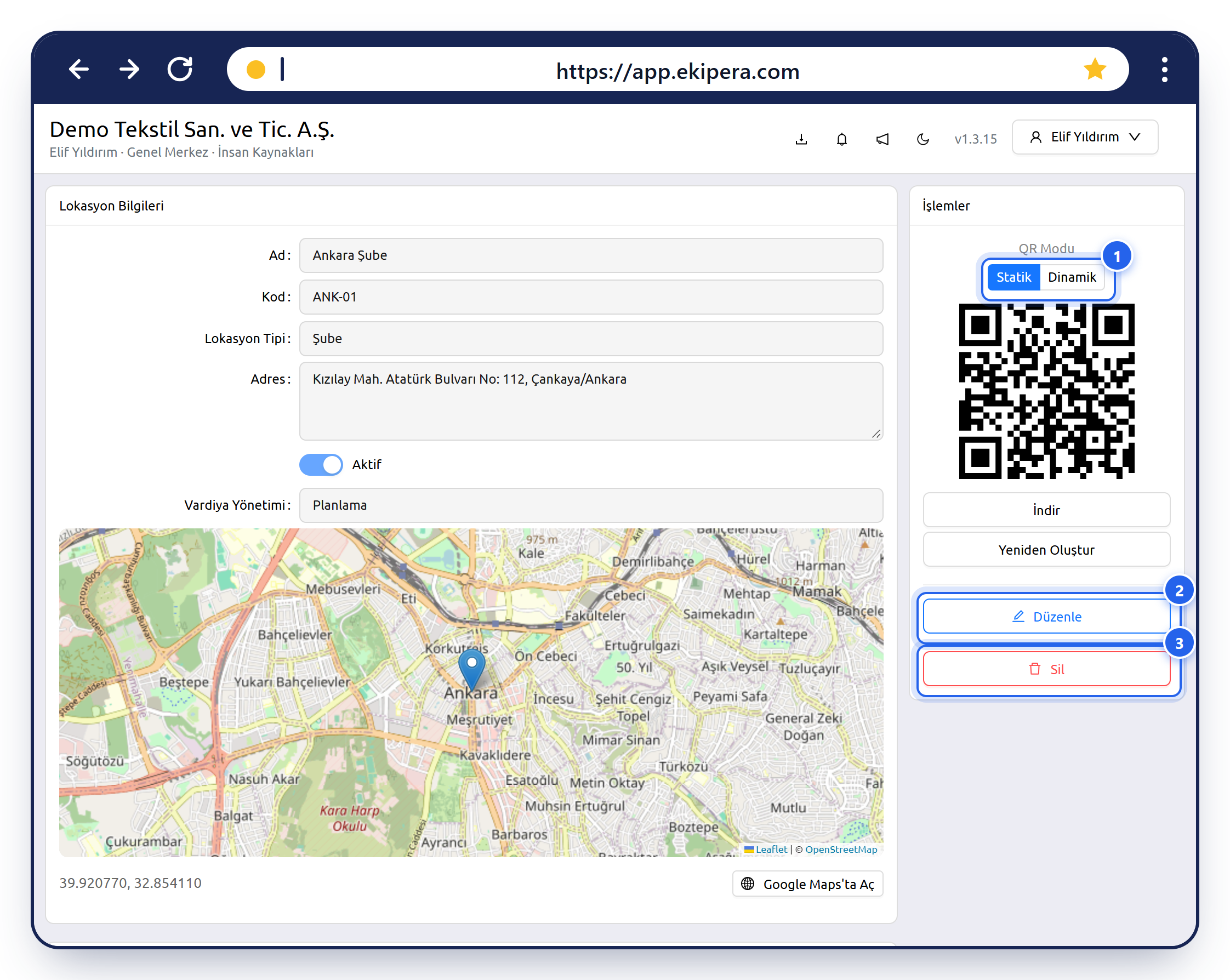Click the browser forward arrow

click(x=129, y=69)
